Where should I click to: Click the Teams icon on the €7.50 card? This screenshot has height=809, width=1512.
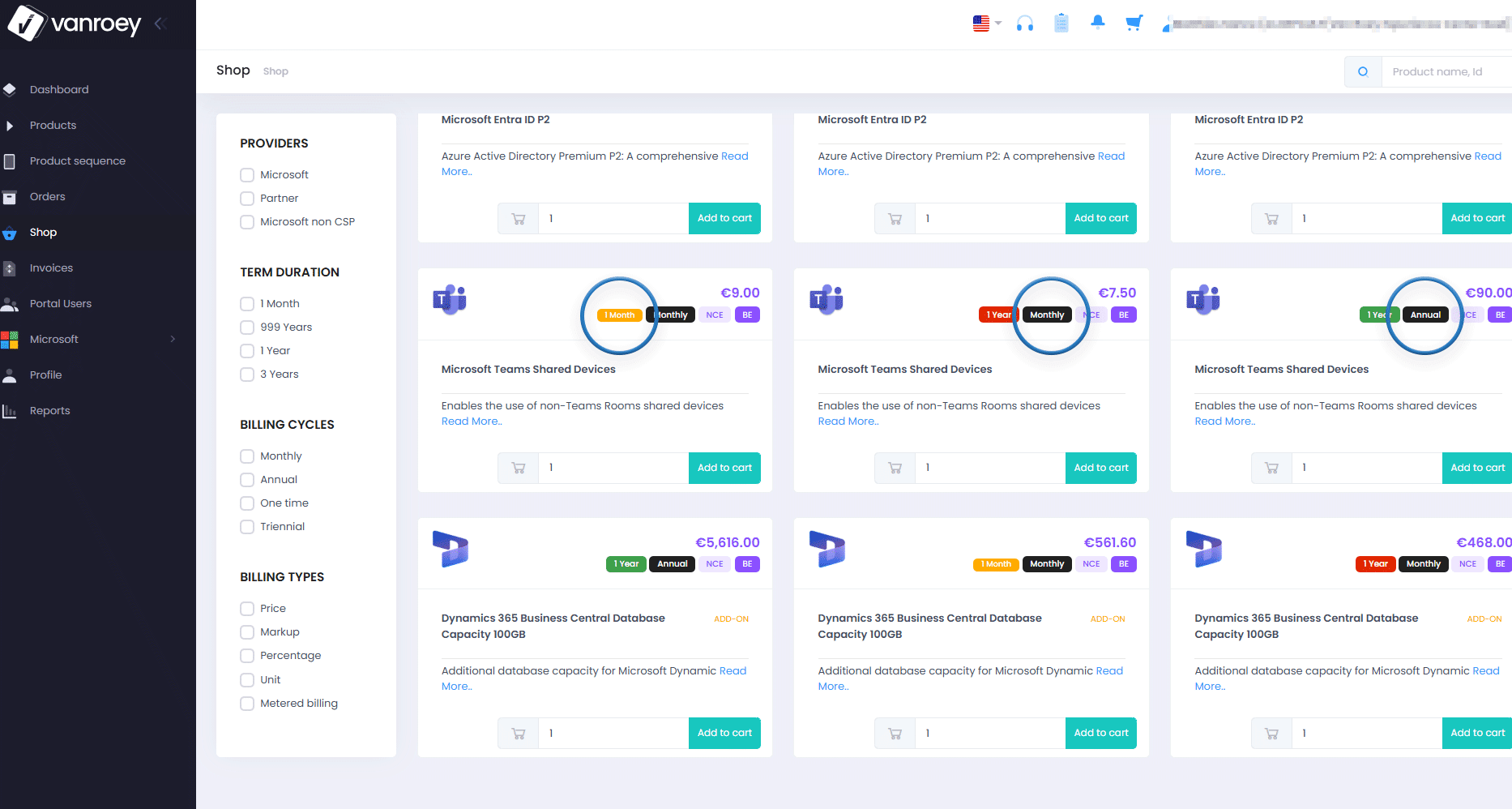[826, 300]
